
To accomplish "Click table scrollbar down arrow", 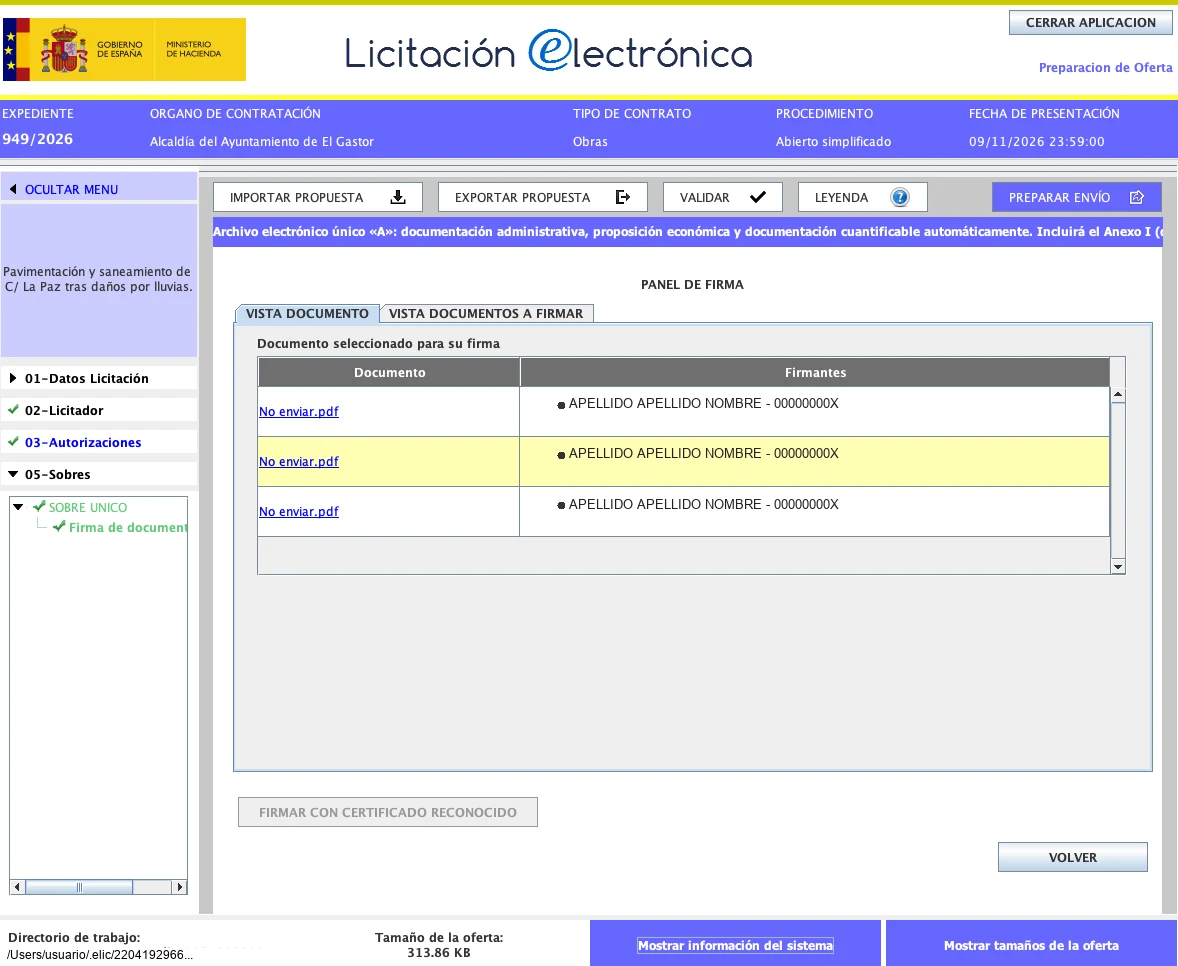I will coord(1118,567).
